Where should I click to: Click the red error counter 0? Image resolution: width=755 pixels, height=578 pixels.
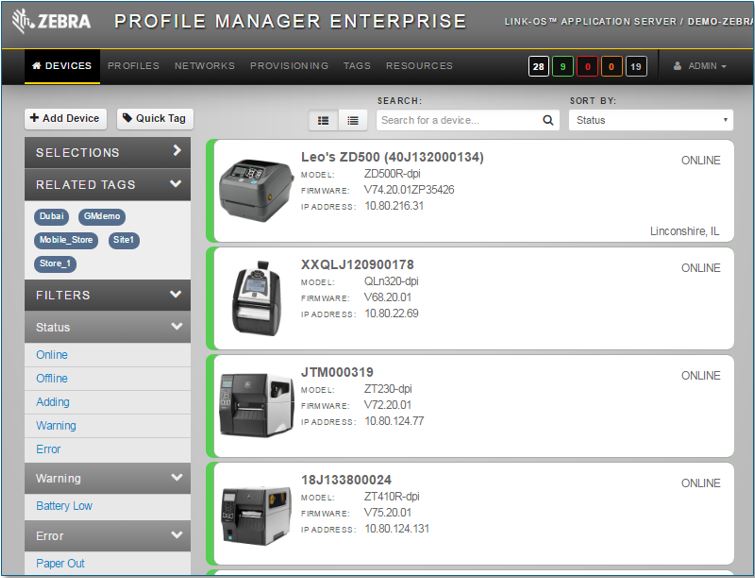click(x=587, y=66)
